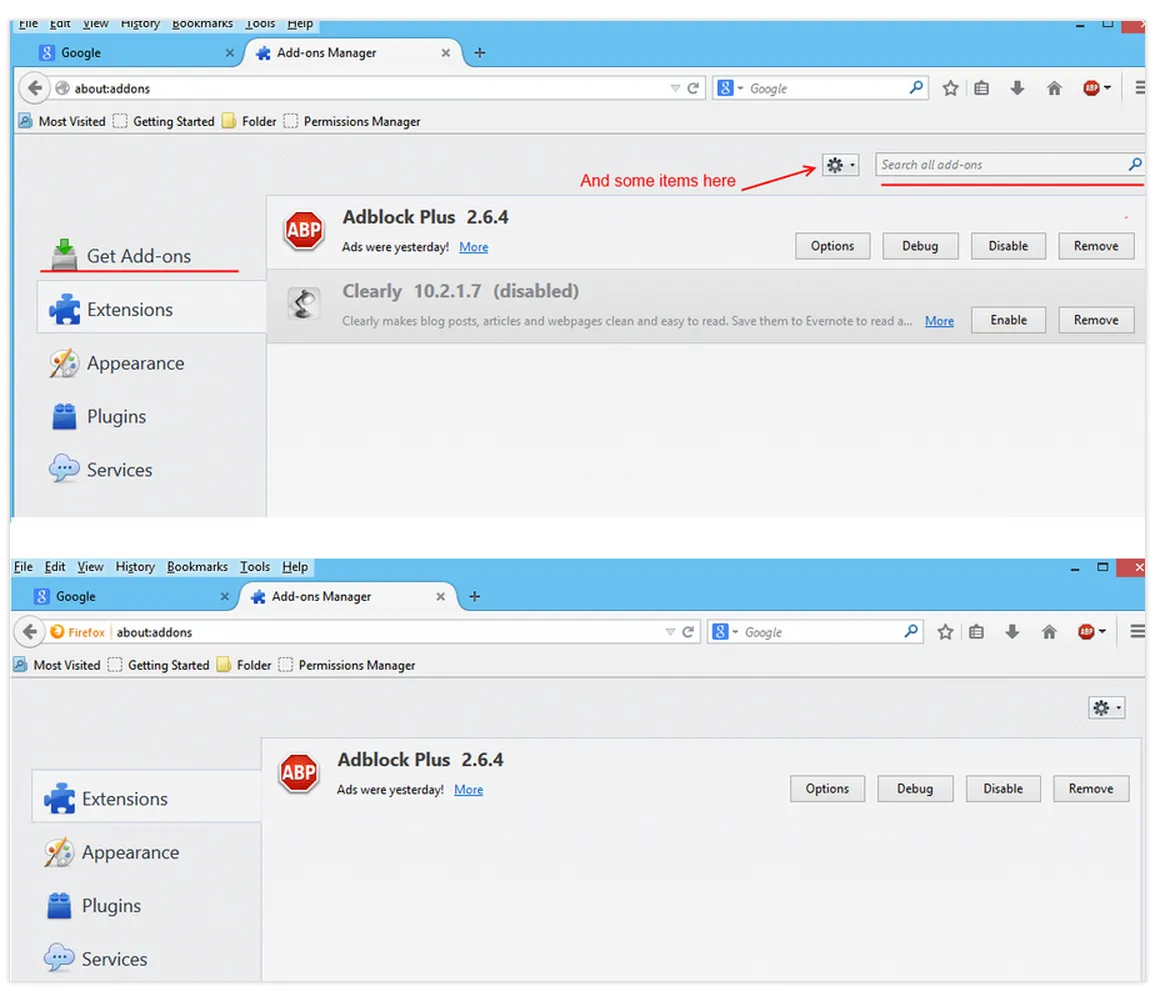Select Extensions category in window listing Clearly
Screen dimensions: 1170x991
152,309
